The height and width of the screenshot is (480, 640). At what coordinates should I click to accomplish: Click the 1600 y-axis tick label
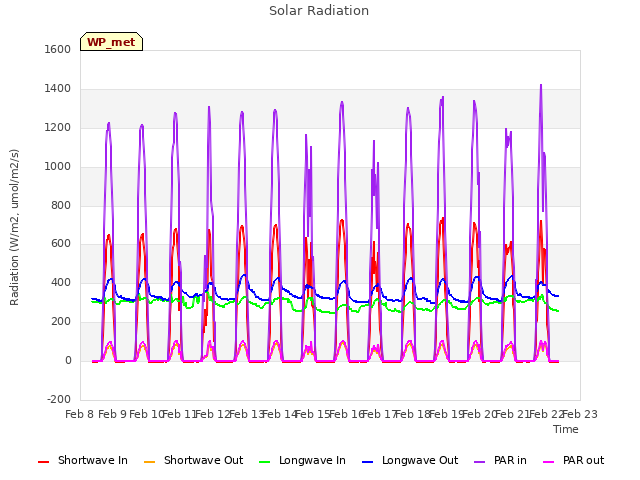click(x=58, y=49)
